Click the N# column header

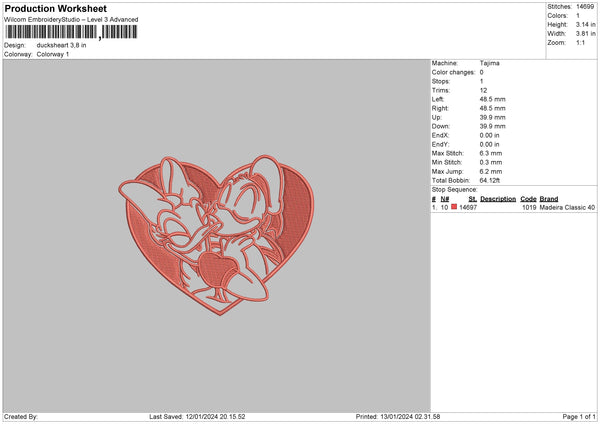[x=445, y=199]
